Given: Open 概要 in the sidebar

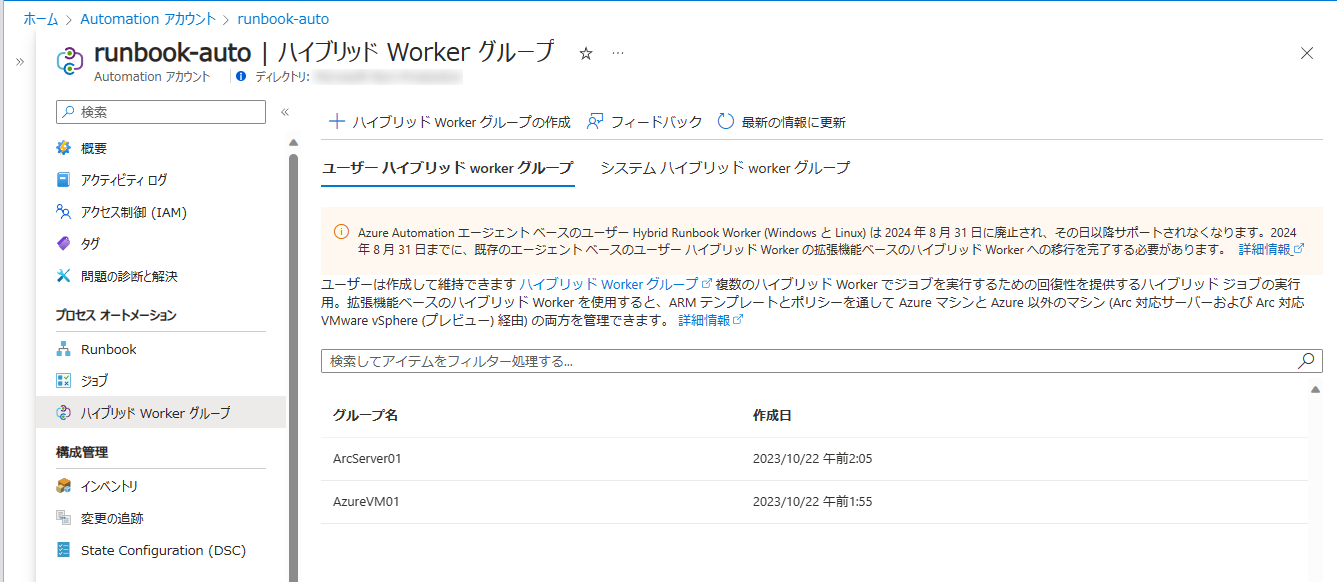Looking at the screenshot, I should coord(94,148).
